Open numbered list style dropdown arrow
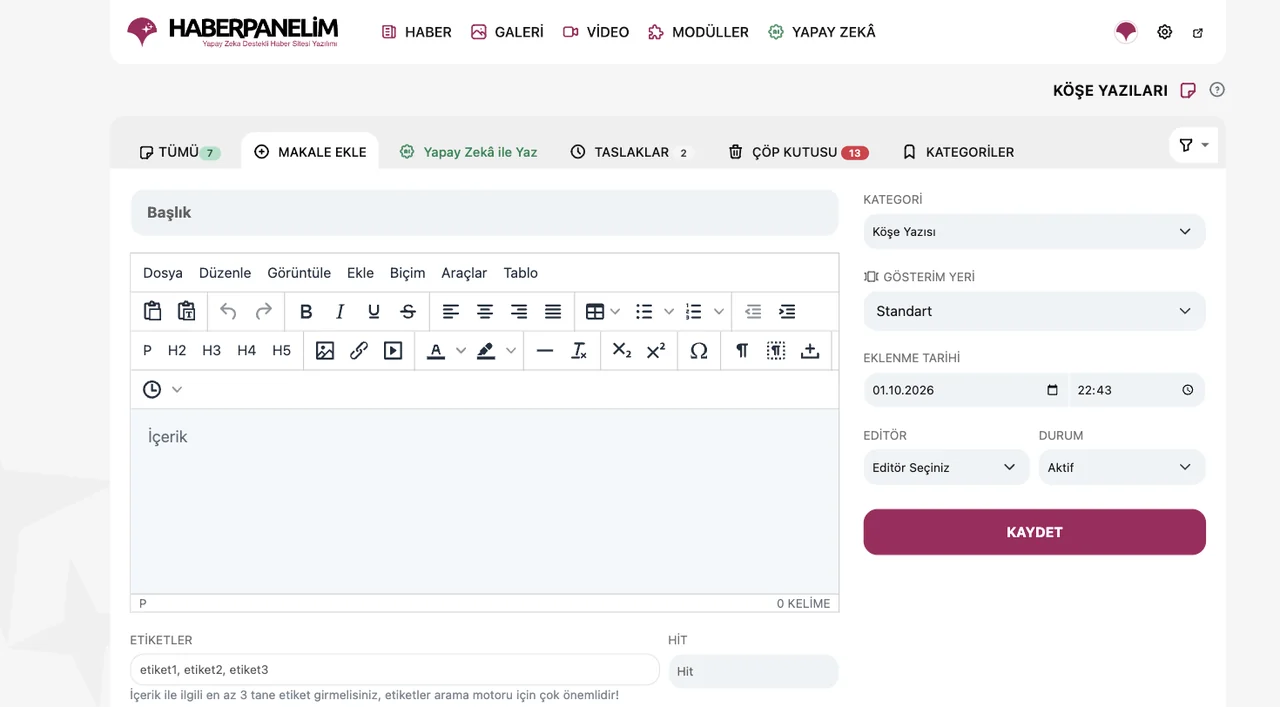 point(718,311)
